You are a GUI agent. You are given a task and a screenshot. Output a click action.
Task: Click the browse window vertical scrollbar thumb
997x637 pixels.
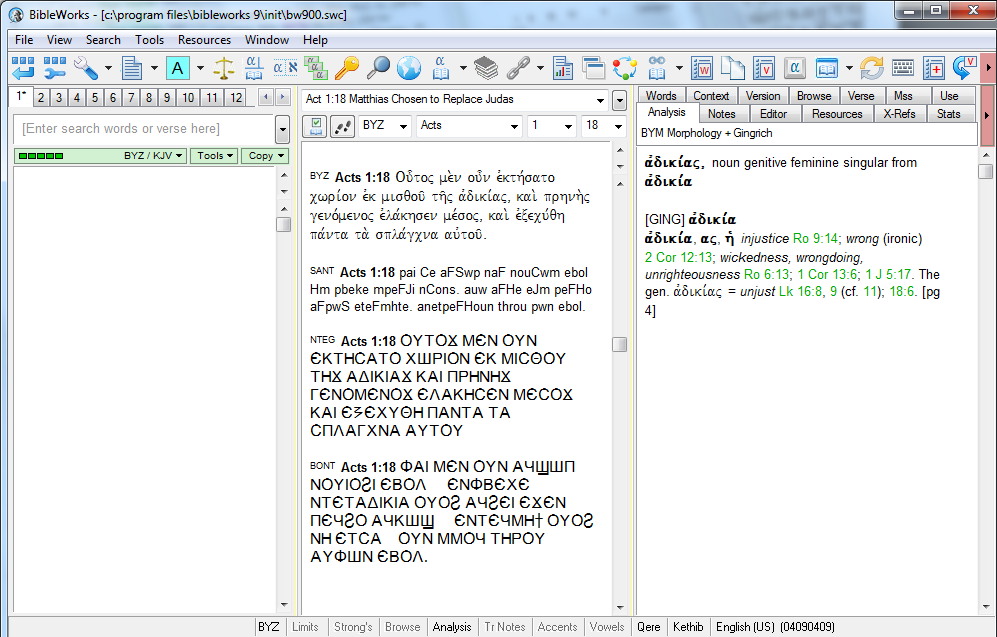click(619, 344)
